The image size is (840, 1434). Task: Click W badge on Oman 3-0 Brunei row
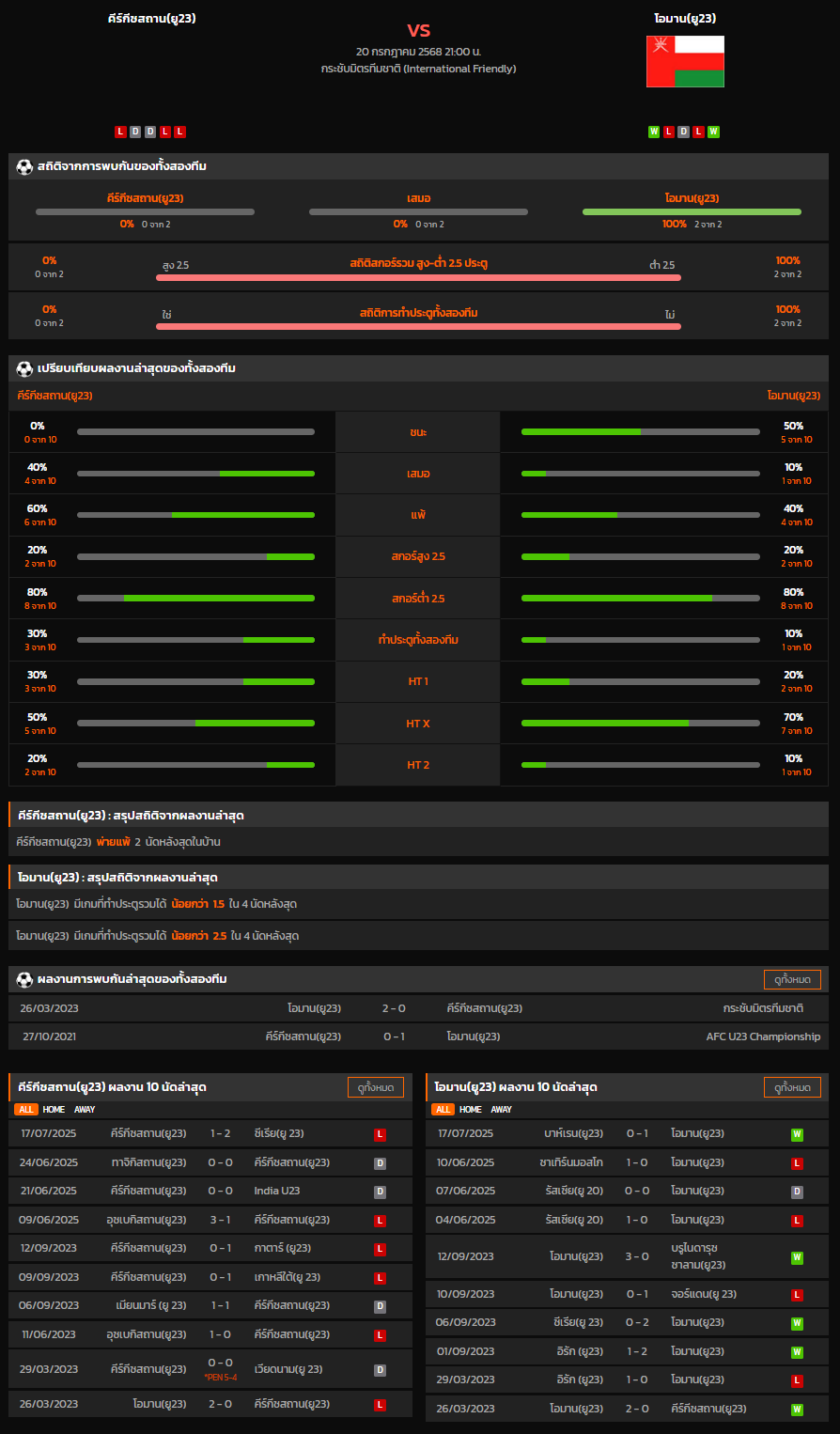[797, 1257]
